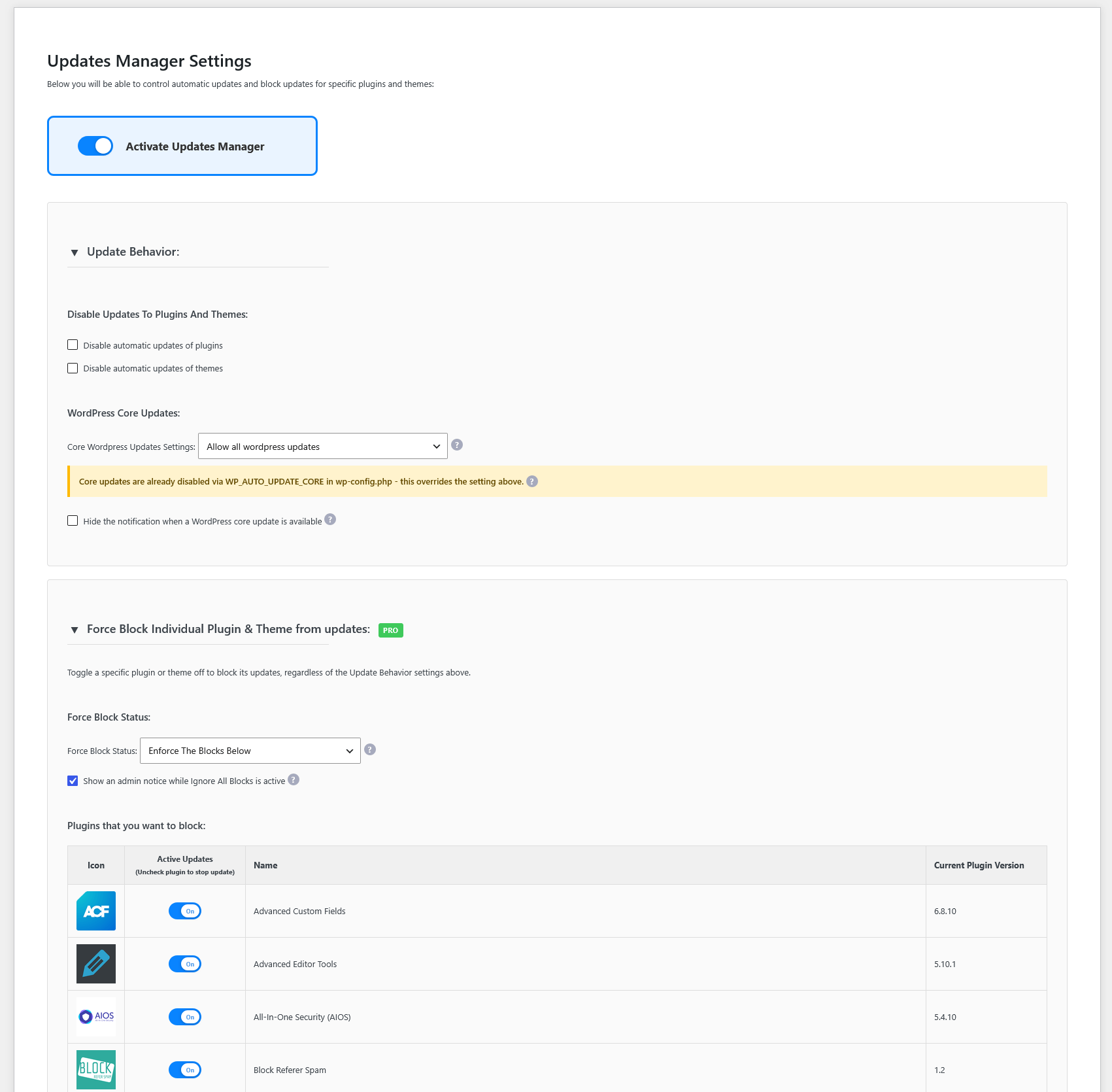Viewport: 1112px width, 1092px height.
Task: Click the Updates Manager Settings heading
Action: pos(149,61)
